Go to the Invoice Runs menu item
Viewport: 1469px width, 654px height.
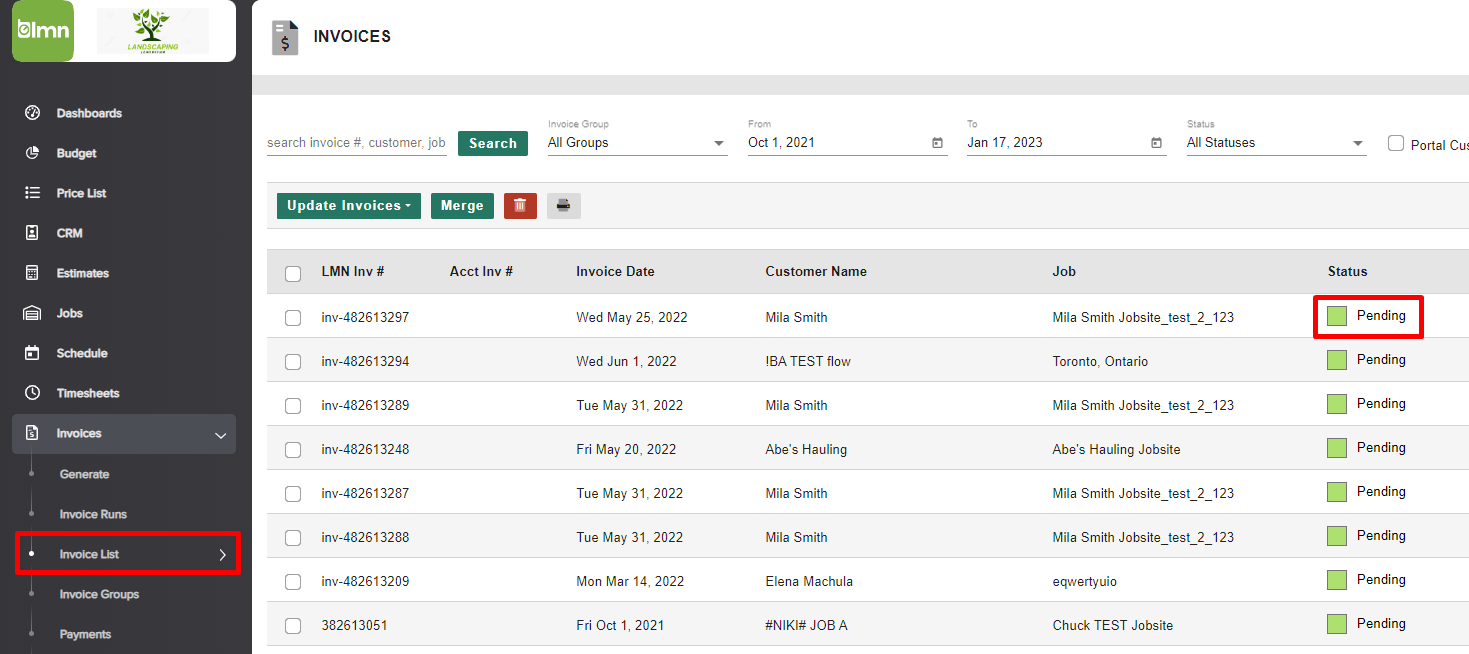pyautogui.click(x=95, y=514)
